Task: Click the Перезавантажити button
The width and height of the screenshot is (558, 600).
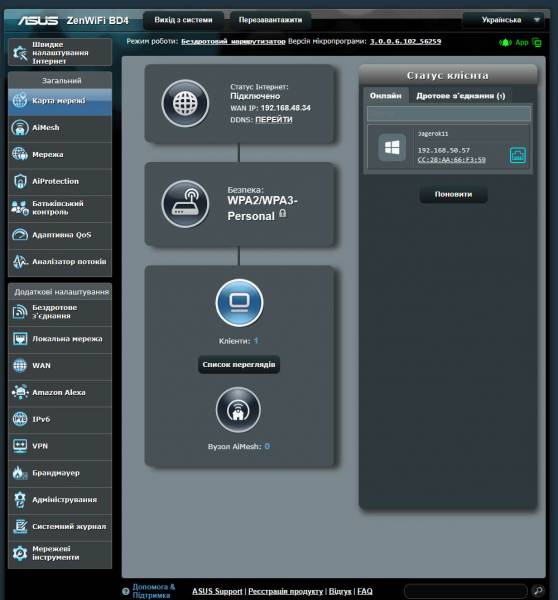Action: tap(270, 20)
